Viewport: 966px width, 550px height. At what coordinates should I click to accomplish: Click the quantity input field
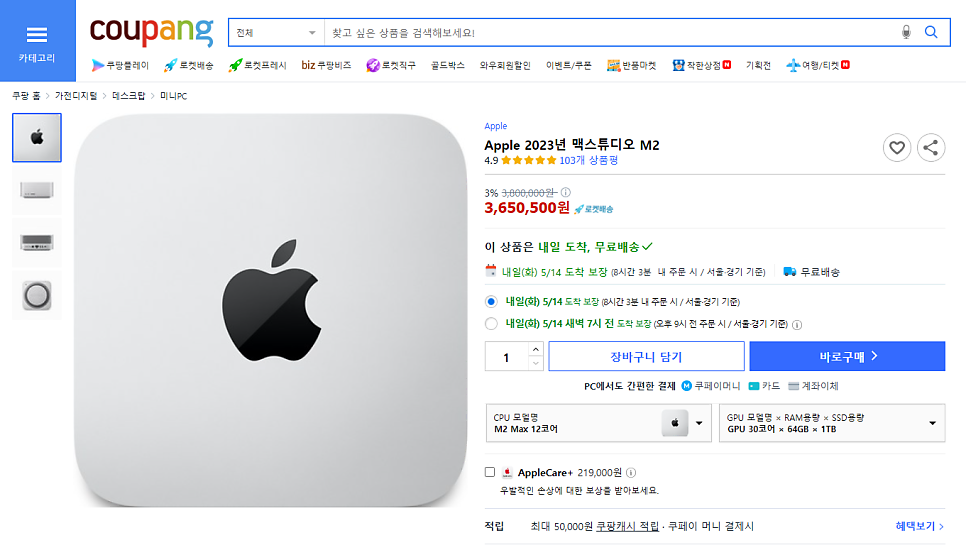pyautogui.click(x=506, y=357)
